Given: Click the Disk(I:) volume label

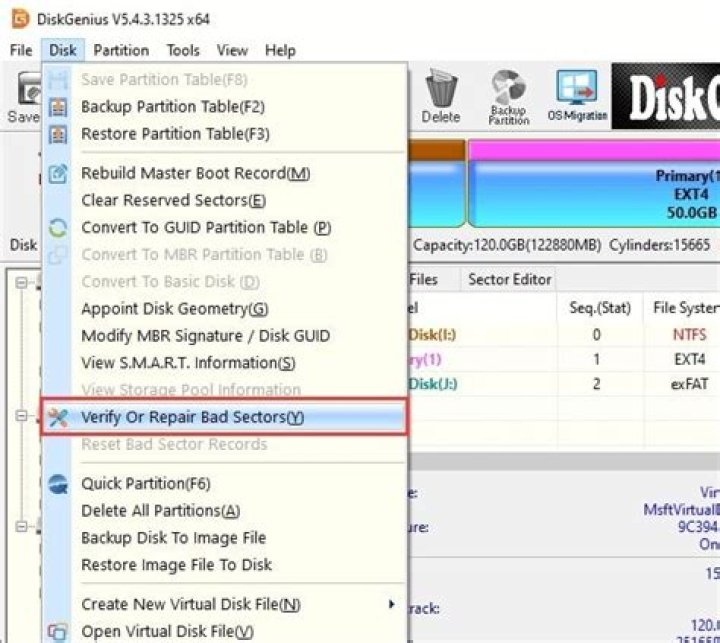Looking at the screenshot, I should 432,335.
